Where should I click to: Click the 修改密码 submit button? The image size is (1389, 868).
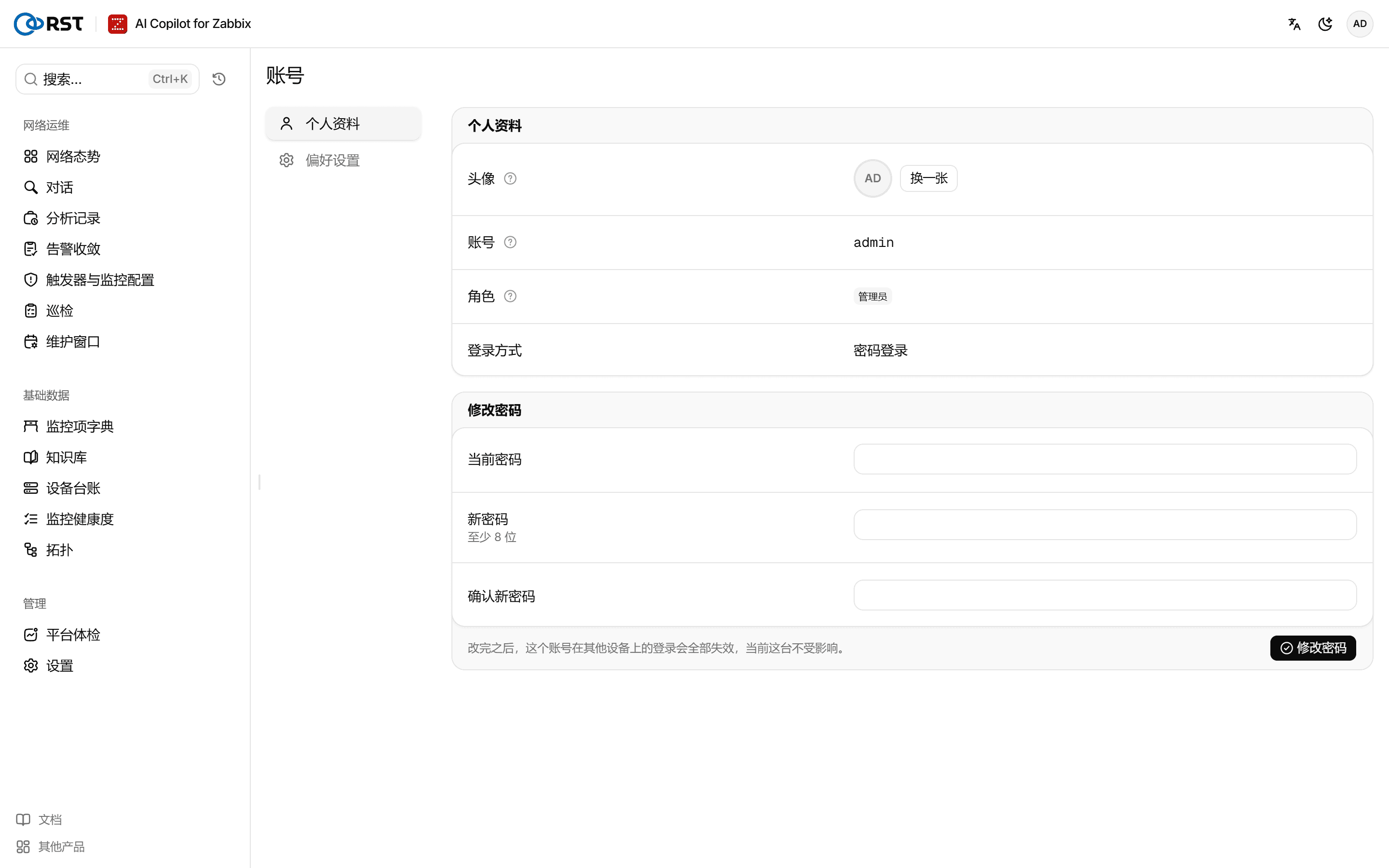pos(1313,648)
